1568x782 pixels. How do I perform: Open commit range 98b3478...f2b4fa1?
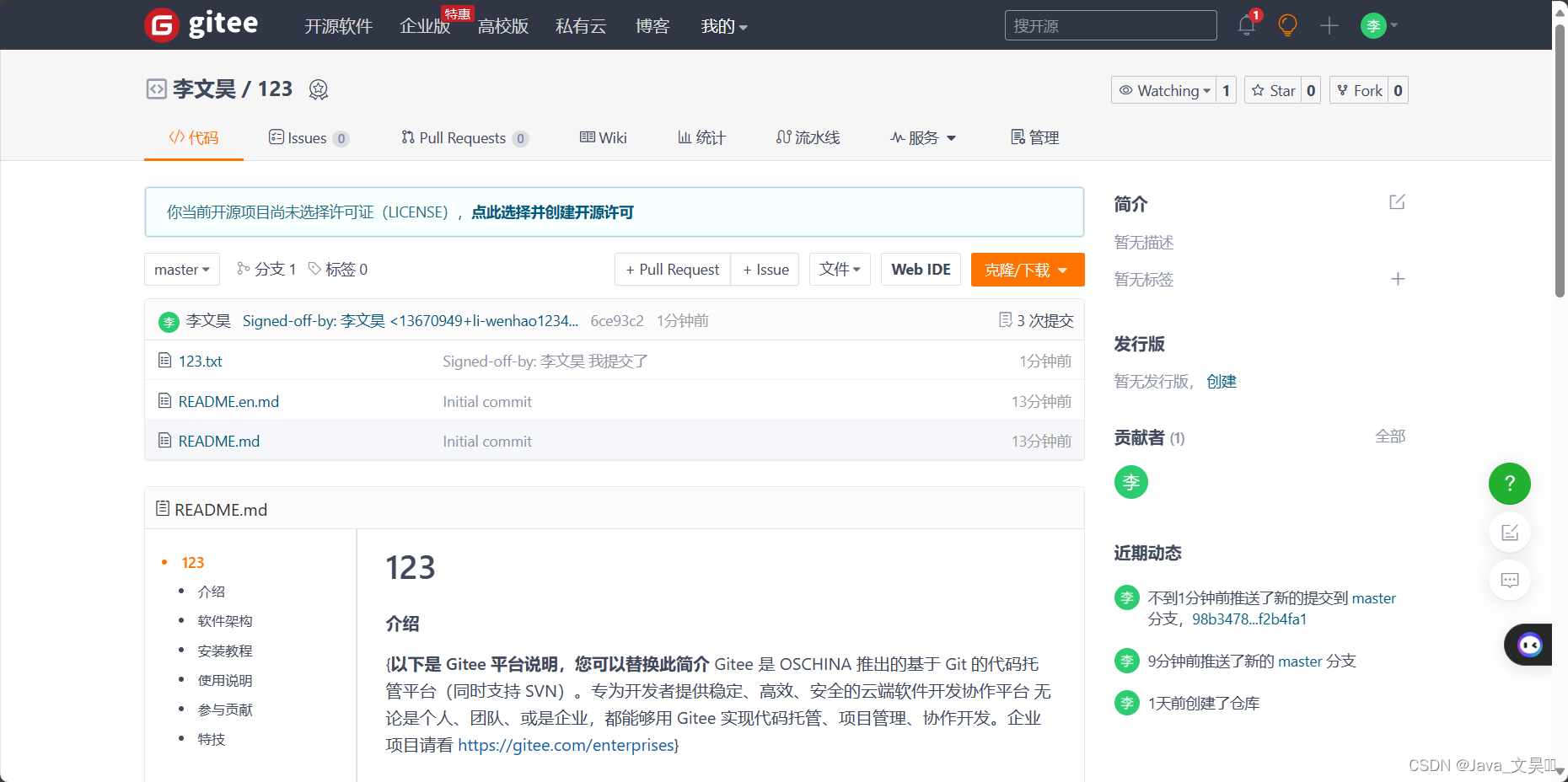1249,619
